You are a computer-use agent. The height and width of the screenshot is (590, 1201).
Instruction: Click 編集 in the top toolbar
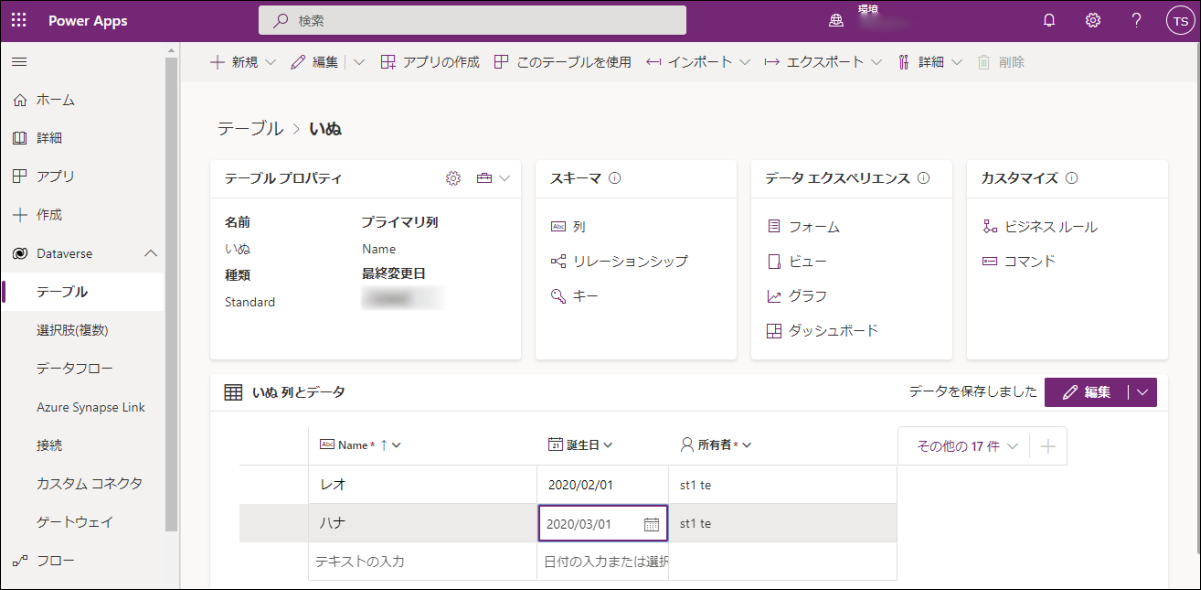pos(314,62)
